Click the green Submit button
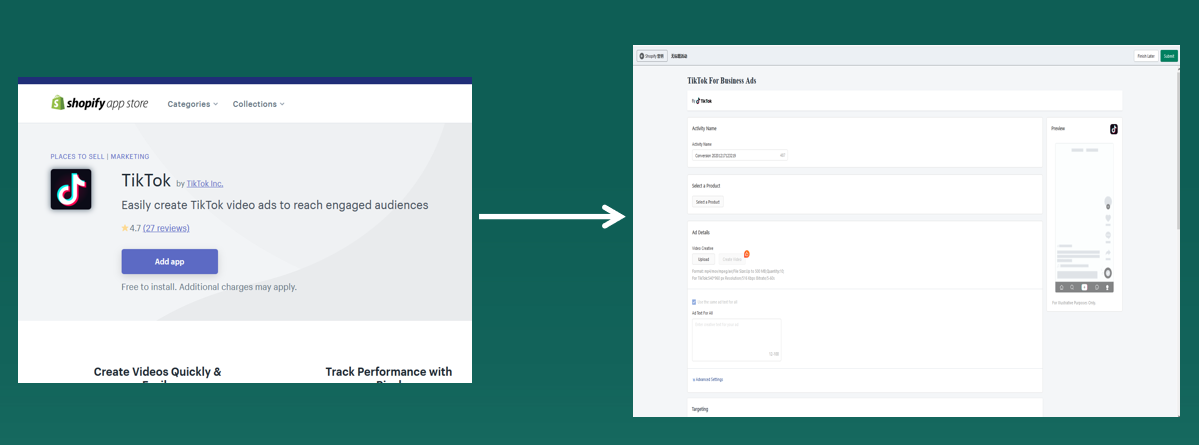 coord(1169,56)
